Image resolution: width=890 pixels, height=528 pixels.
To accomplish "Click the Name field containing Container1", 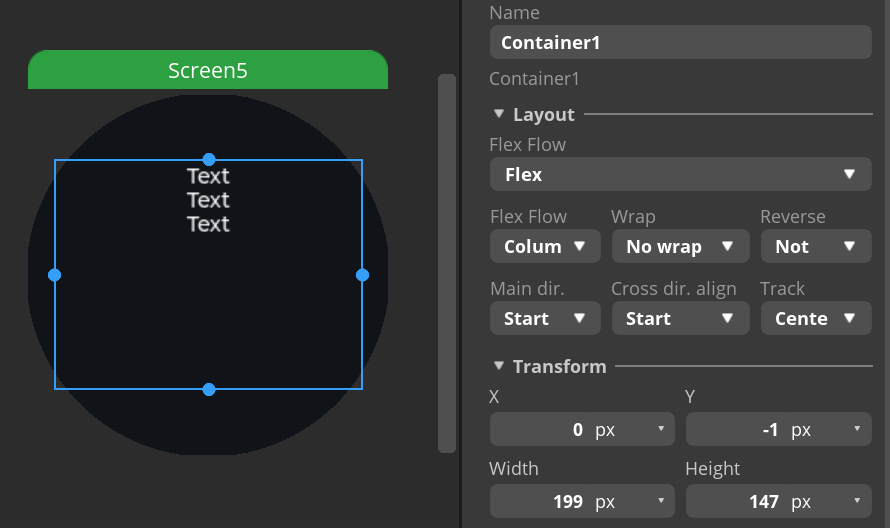I will click(681, 42).
